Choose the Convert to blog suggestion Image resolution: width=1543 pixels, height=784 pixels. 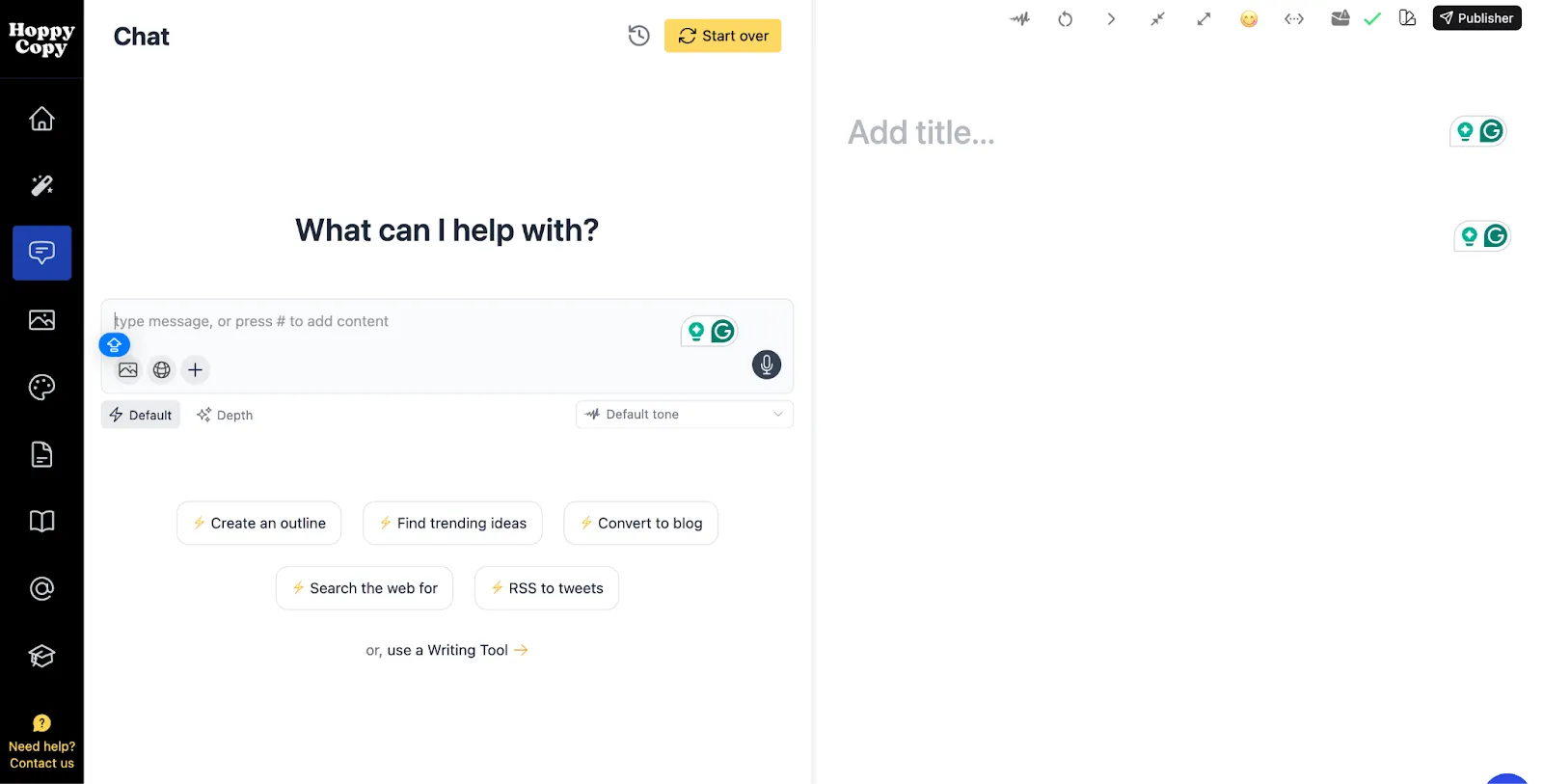coord(640,523)
